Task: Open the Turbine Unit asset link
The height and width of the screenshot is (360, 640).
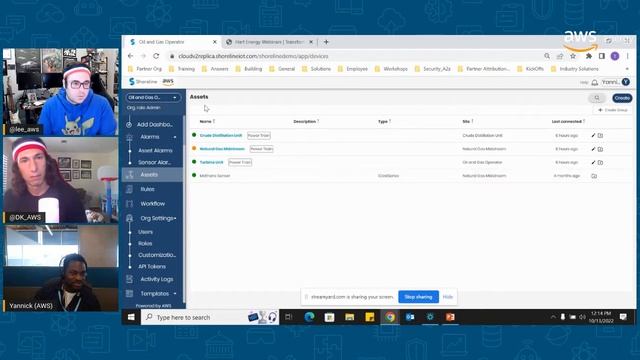Action: coord(211,162)
